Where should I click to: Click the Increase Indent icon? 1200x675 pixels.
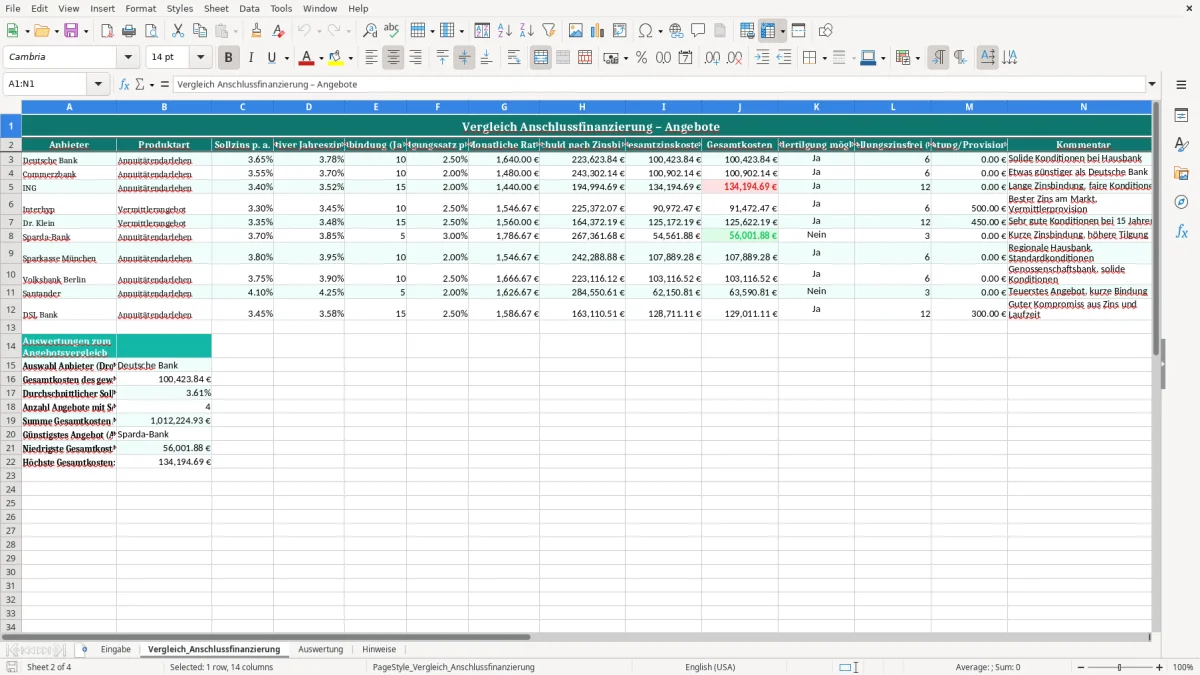[762, 58]
